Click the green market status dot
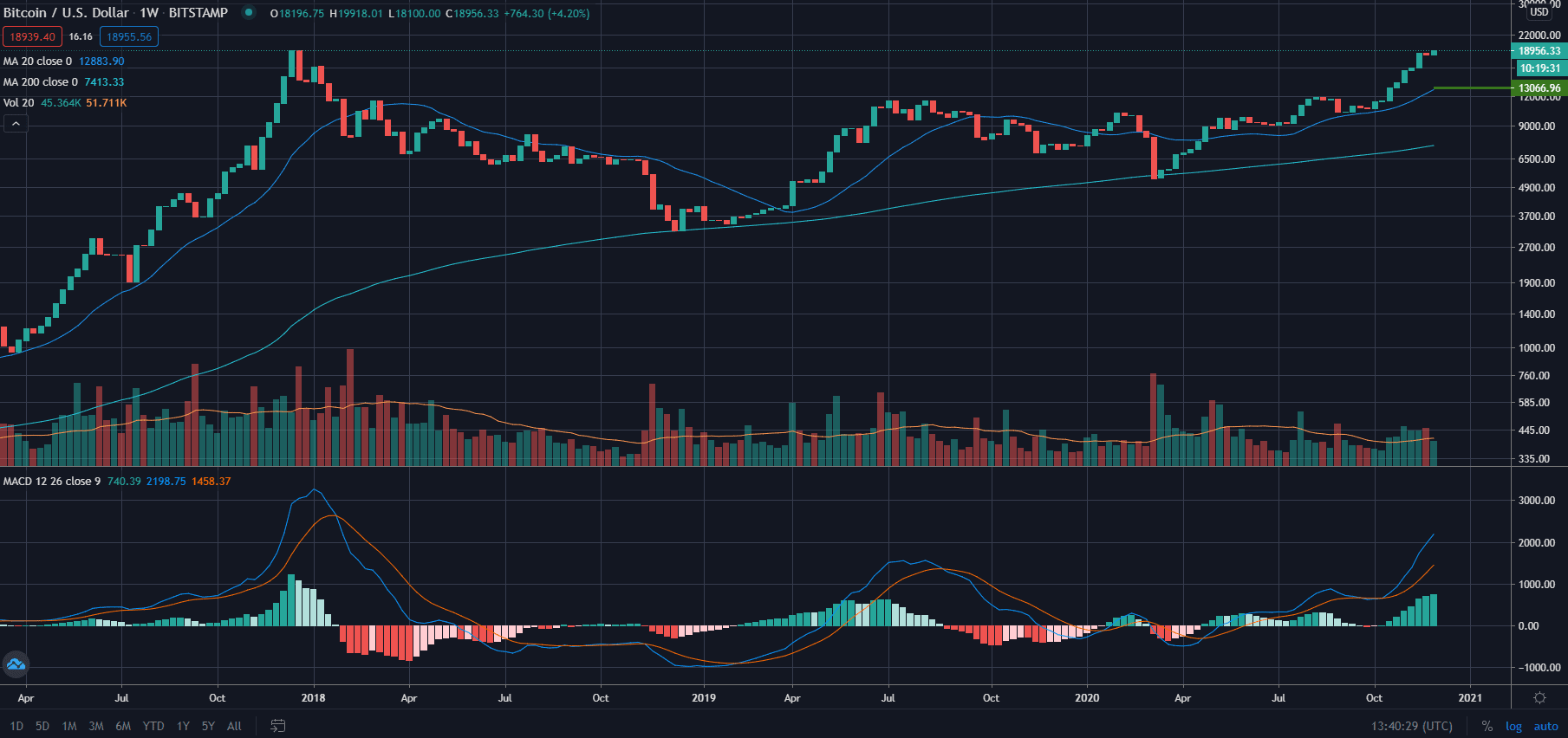The width and height of the screenshot is (1568, 738). click(x=249, y=13)
